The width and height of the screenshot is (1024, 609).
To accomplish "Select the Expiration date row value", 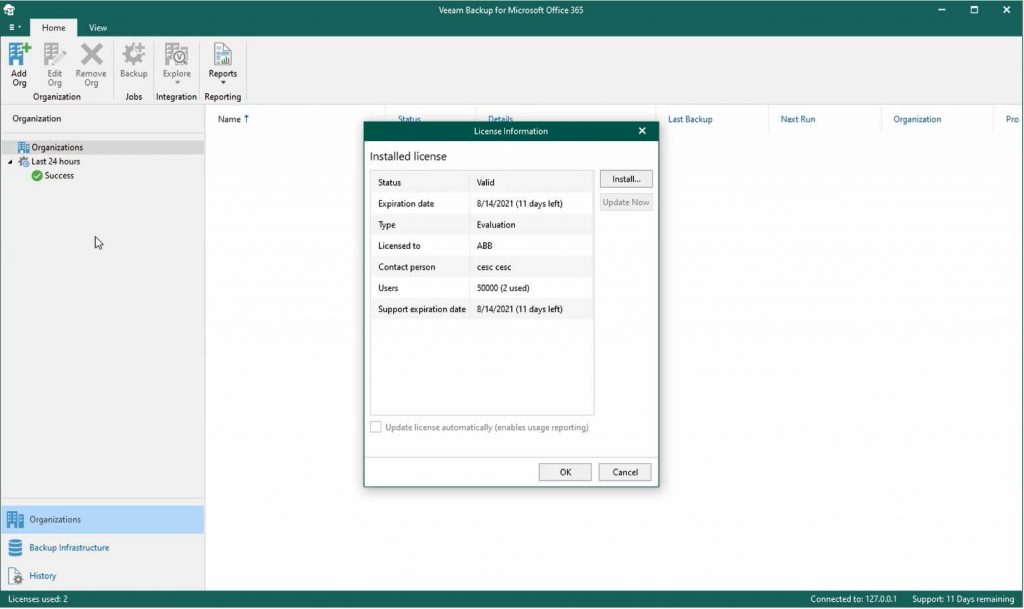I will (519, 204).
